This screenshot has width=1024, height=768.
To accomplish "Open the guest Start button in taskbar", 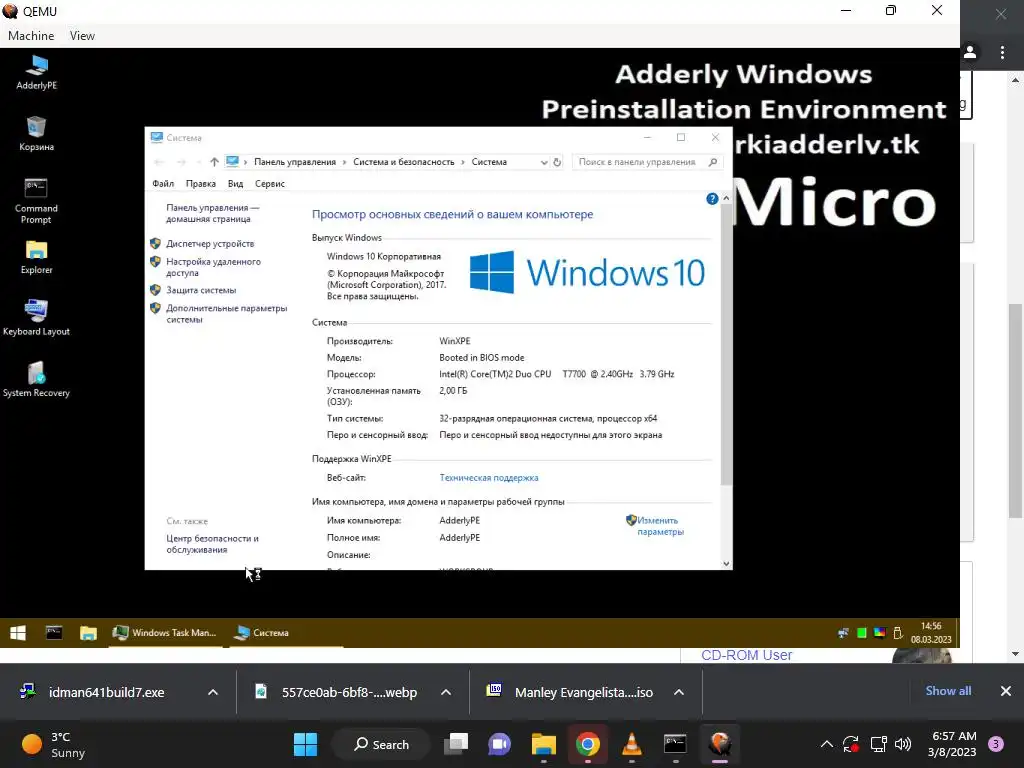I will click(x=18, y=632).
